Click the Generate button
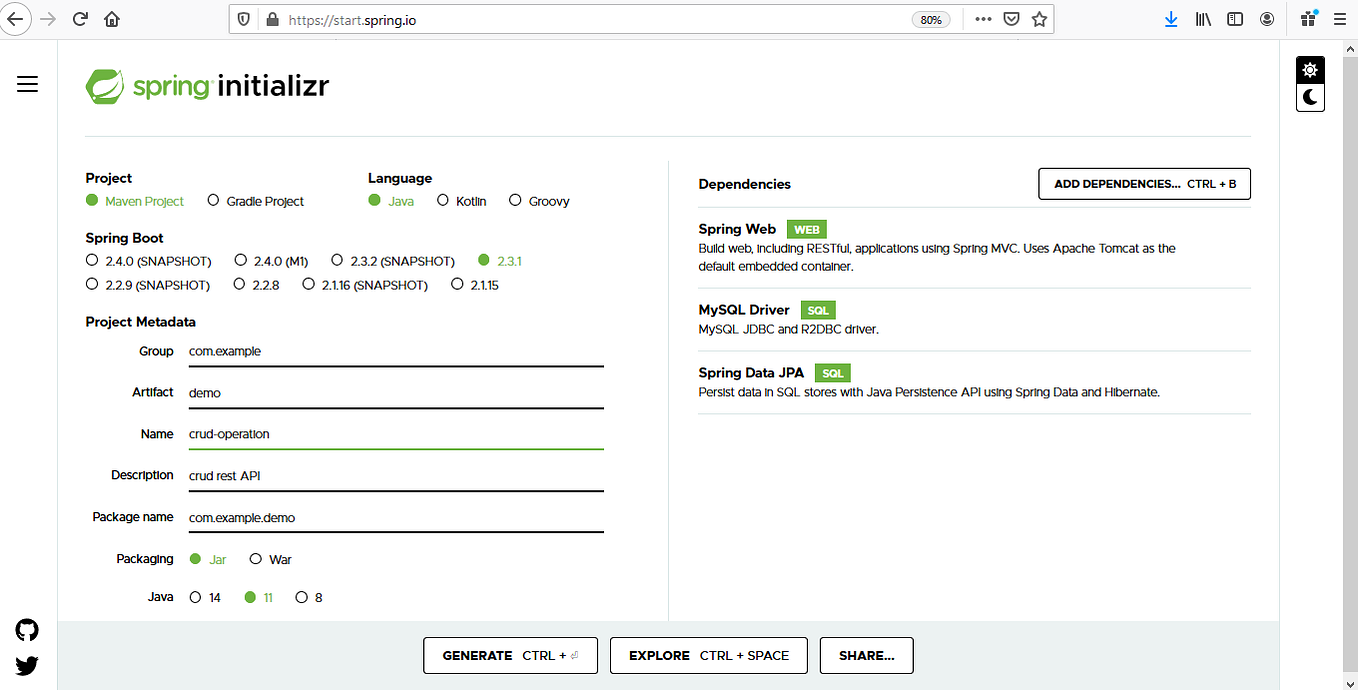 pos(510,655)
